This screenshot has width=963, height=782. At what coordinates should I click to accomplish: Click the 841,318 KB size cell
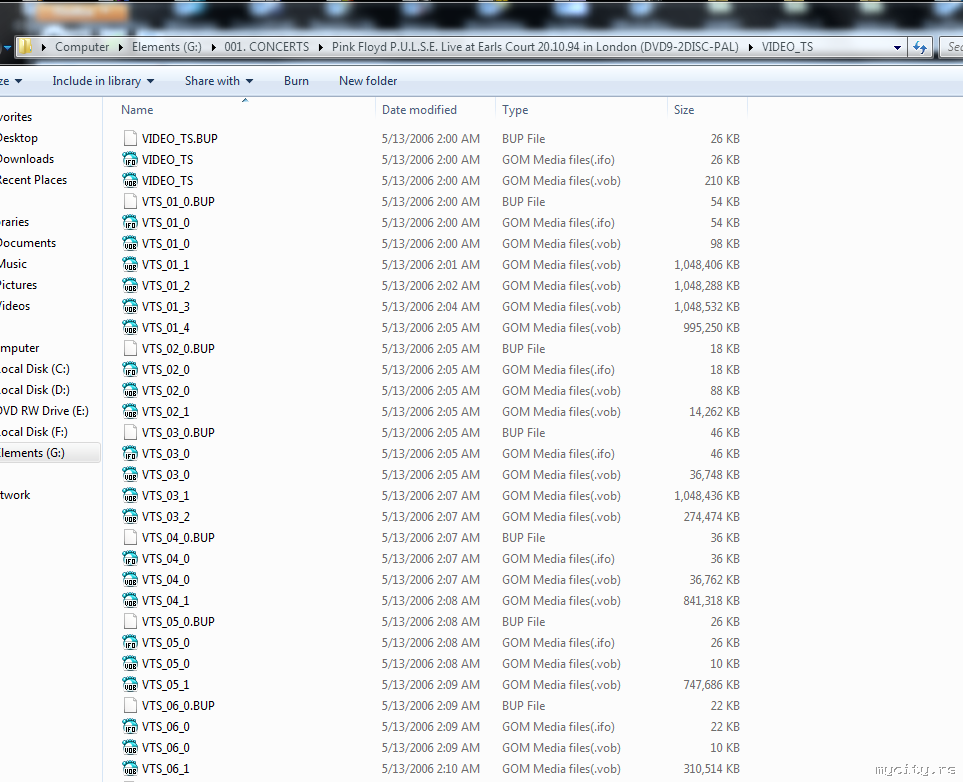click(x=711, y=601)
